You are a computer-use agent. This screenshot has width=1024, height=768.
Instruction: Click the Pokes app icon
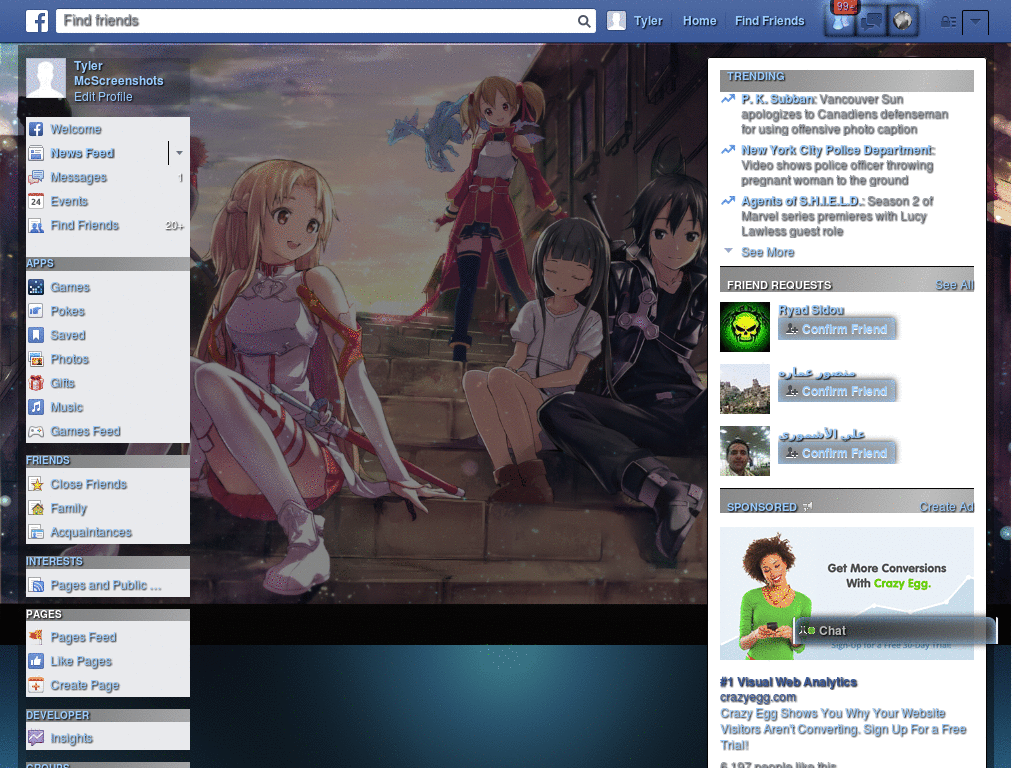[37, 312]
